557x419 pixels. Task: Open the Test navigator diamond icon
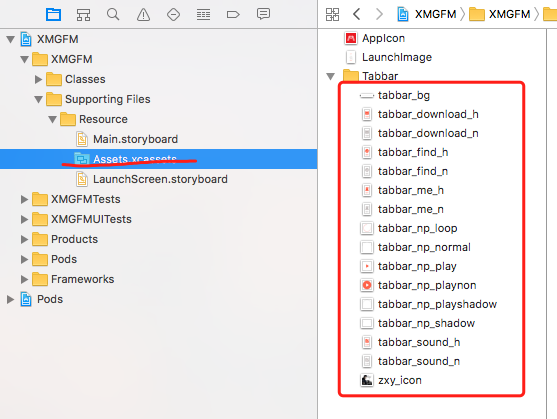[173, 15]
